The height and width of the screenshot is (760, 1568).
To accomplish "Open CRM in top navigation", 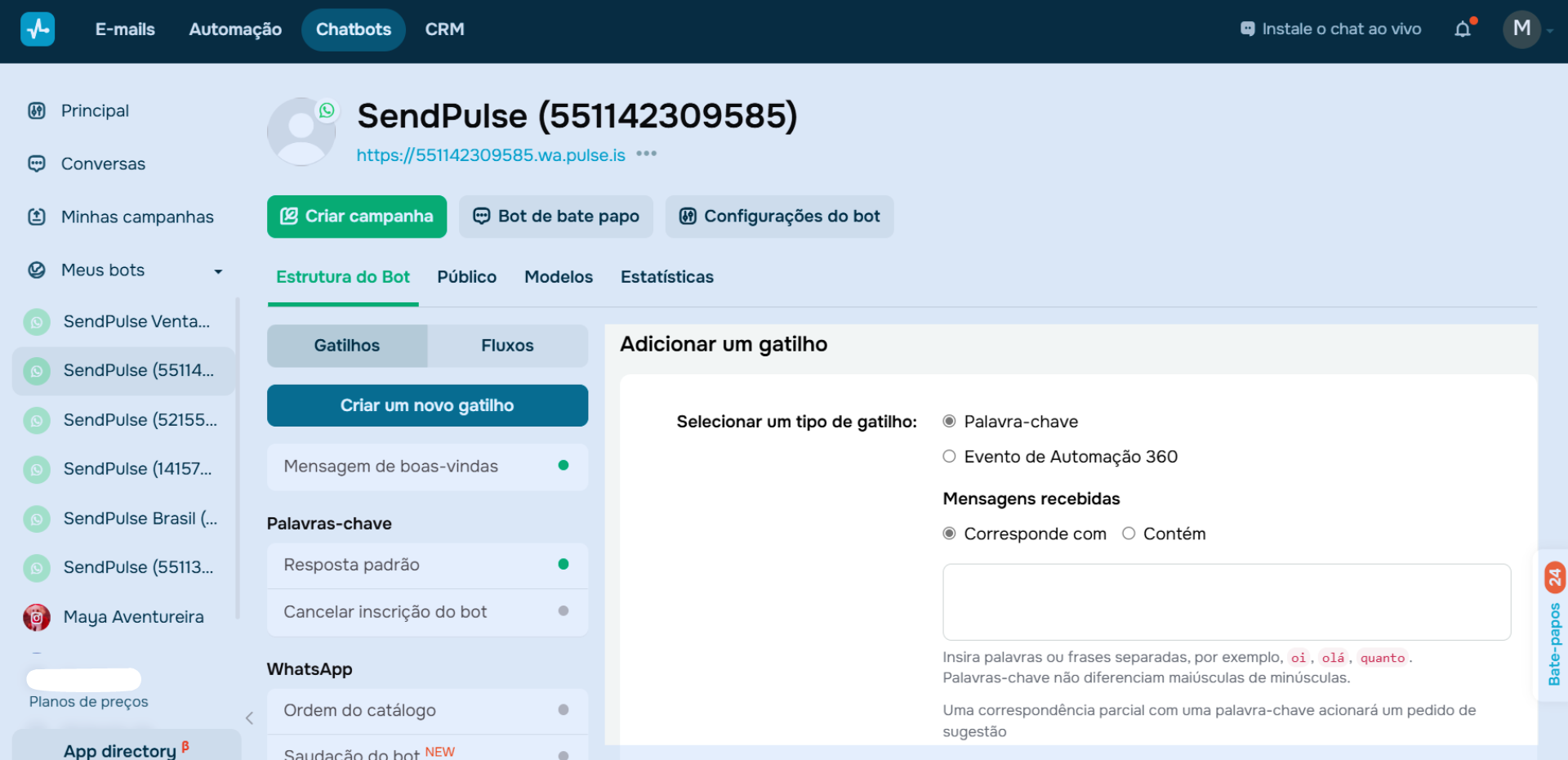I will click(445, 29).
